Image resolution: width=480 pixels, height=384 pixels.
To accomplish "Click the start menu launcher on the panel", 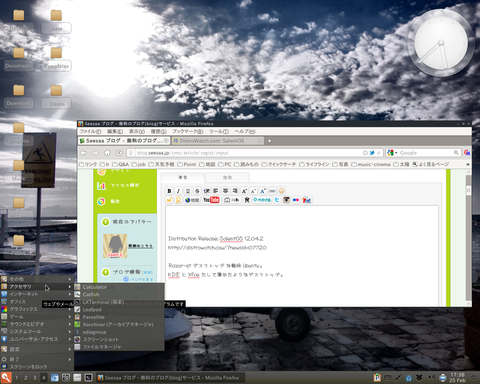I will coord(6,377).
